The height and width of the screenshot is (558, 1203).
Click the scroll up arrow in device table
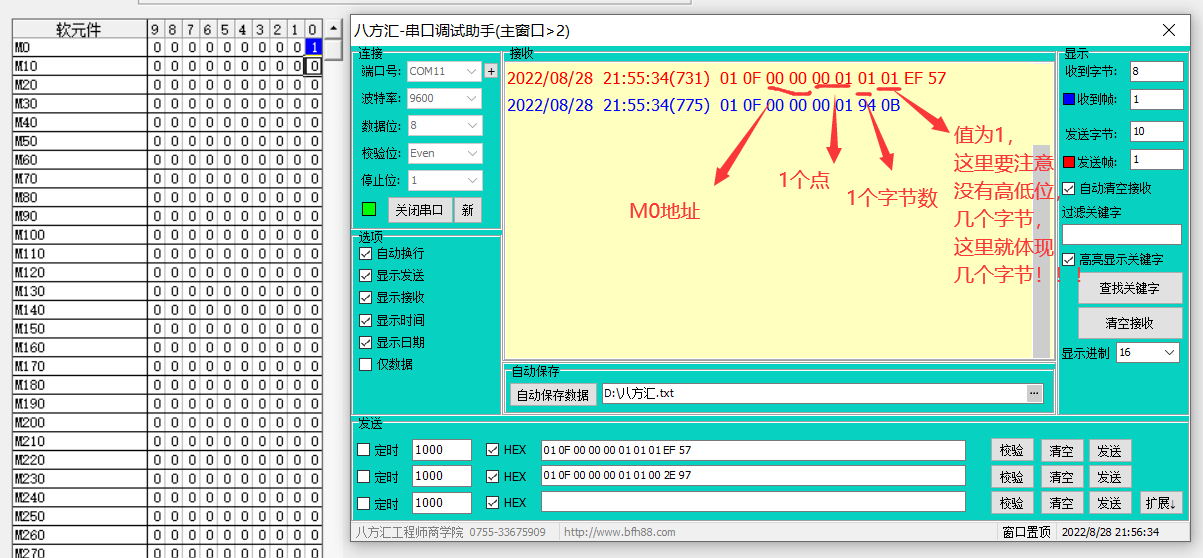pyautogui.click(x=334, y=29)
